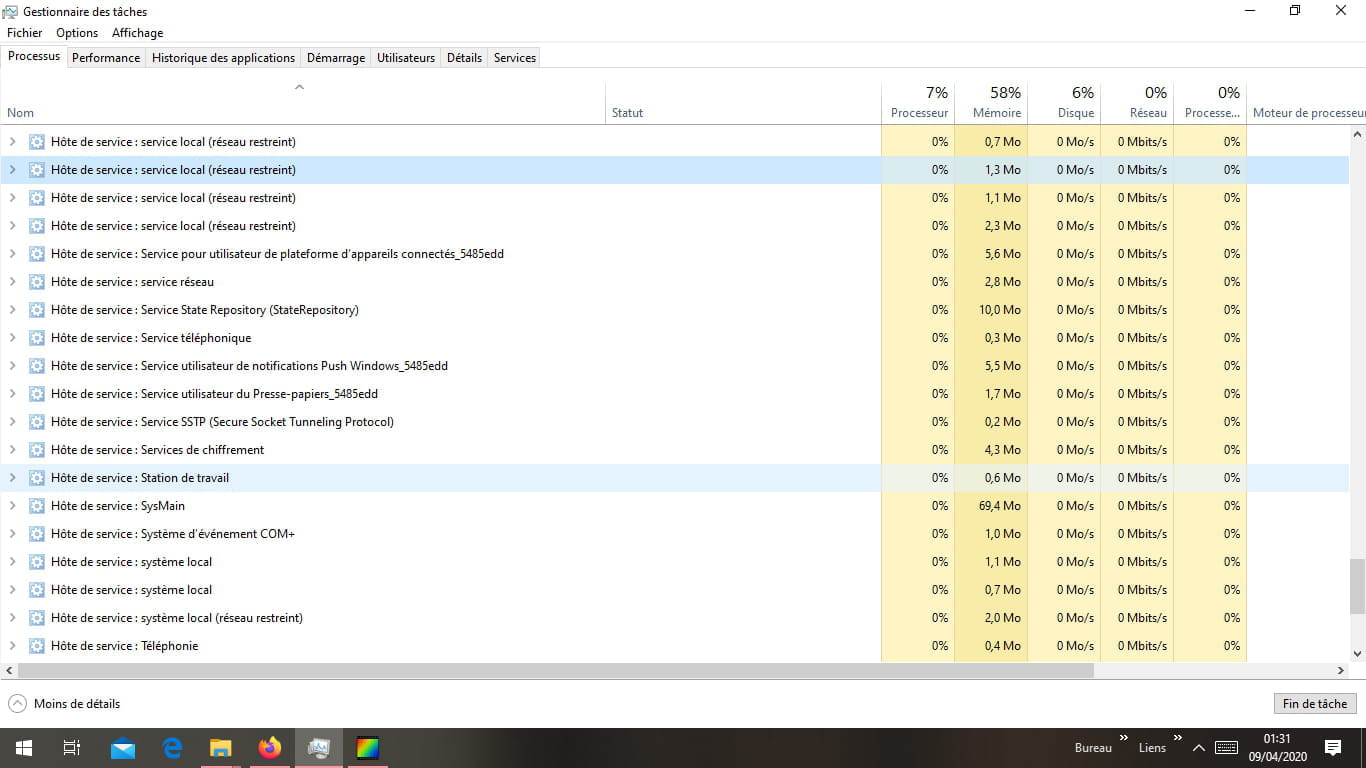Click the touch keyboard tray icon

tap(1227, 748)
